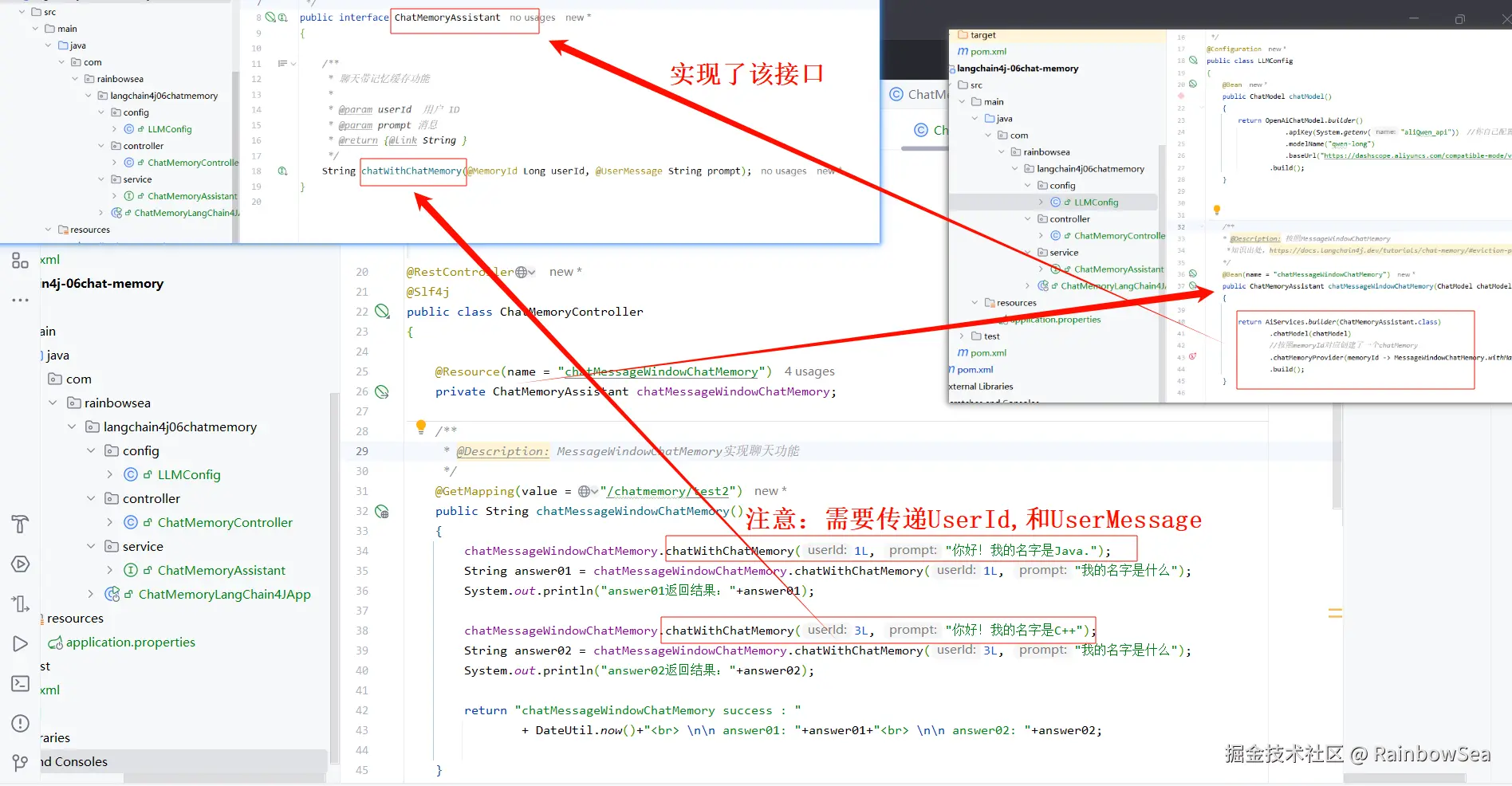
Task: Click the '4 usages' hint on line 25
Action: point(809,371)
